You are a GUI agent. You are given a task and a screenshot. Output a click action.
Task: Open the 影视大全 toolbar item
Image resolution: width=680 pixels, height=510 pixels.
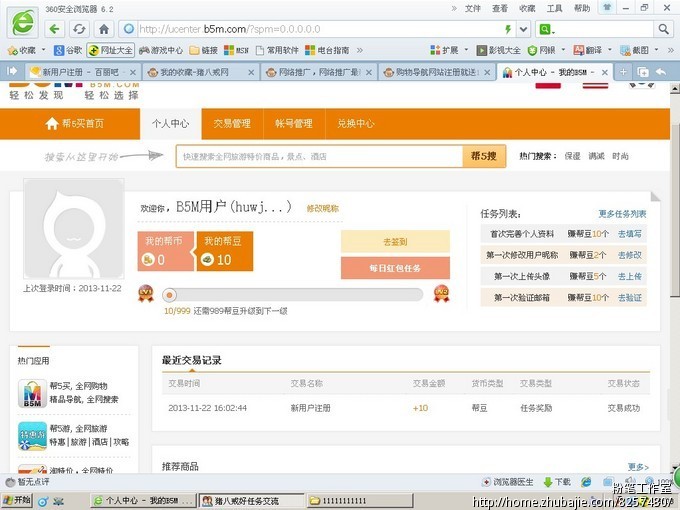point(498,50)
